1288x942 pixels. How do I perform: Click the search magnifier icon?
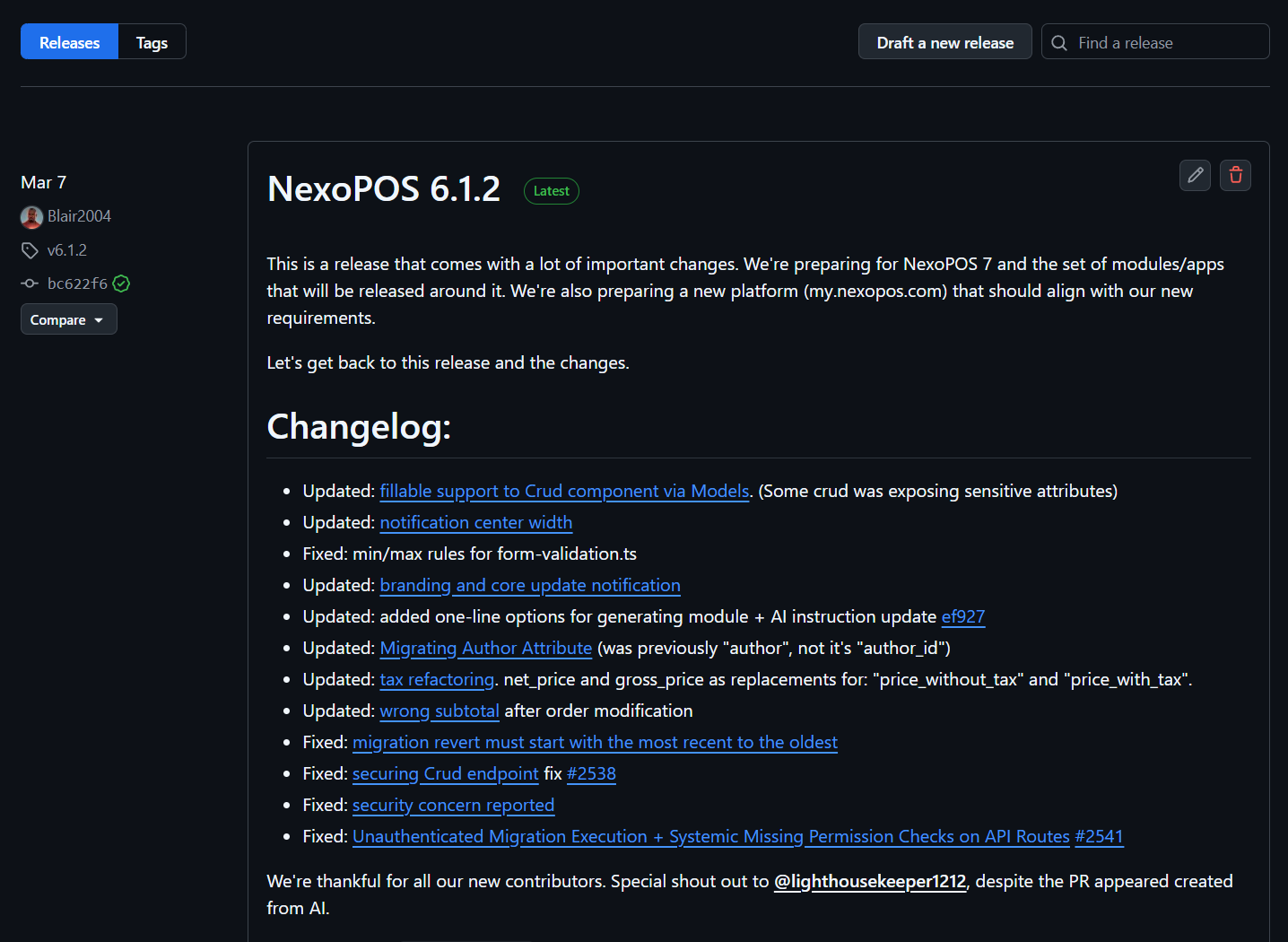tap(1059, 43)
